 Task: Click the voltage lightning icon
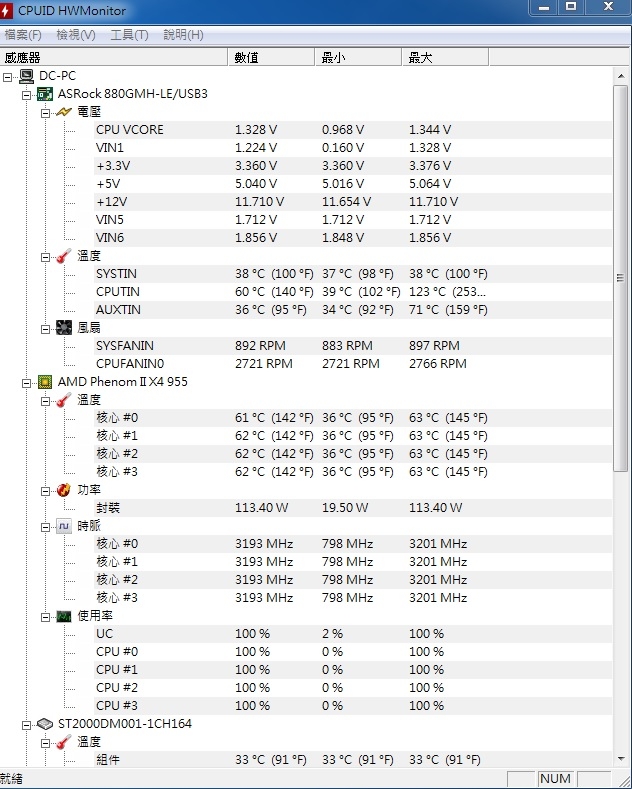(x=64, y=112)
